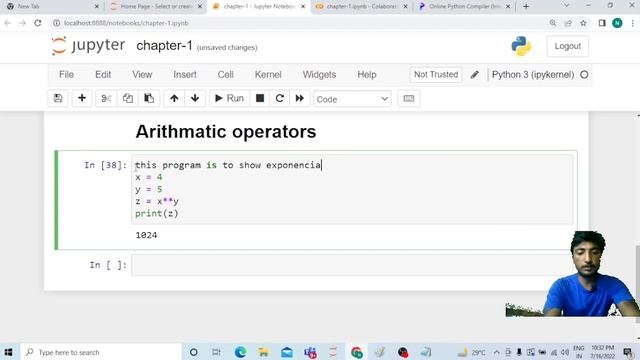Click the output value 1024
This screenshot has width=640, height=360.
tap(146, 235)
